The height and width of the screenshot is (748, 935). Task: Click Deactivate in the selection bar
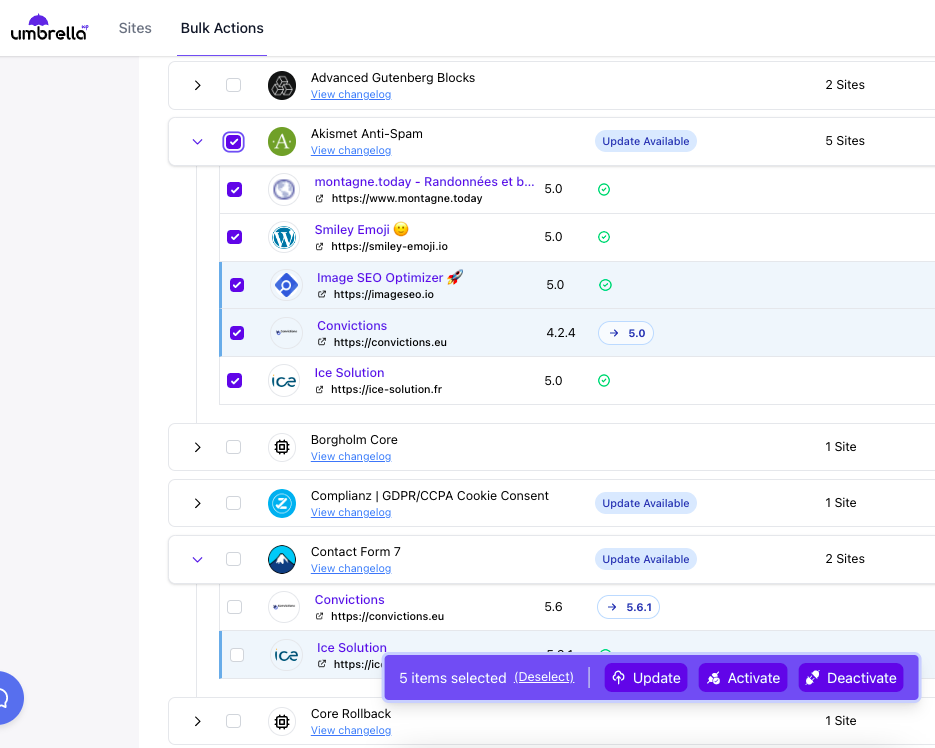tap(851, 678)
